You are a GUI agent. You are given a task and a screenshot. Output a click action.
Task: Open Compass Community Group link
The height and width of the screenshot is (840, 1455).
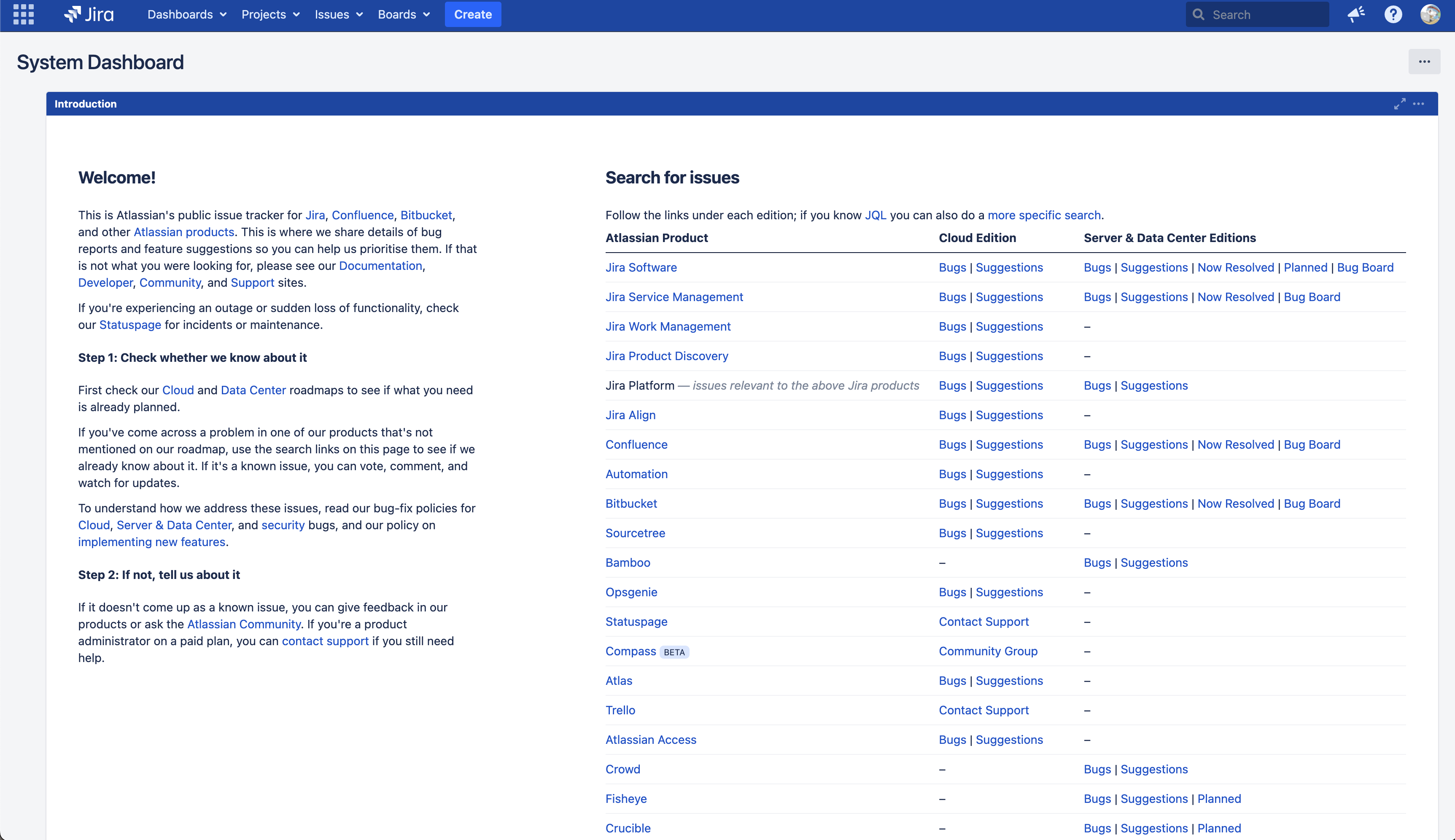point(988,652)
